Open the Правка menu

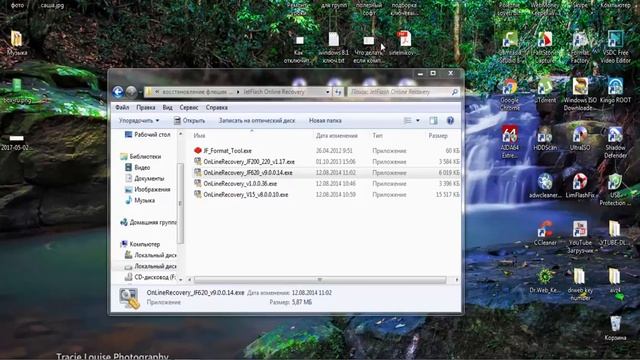[x=146, y=107]
